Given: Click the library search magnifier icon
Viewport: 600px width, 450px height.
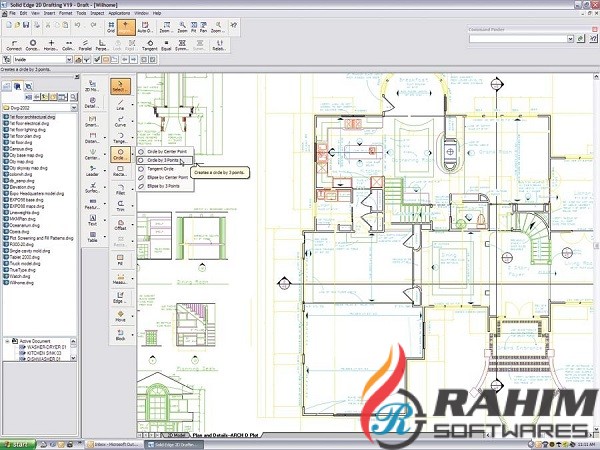Looking at the screenshot, I should tap(73, 97).
